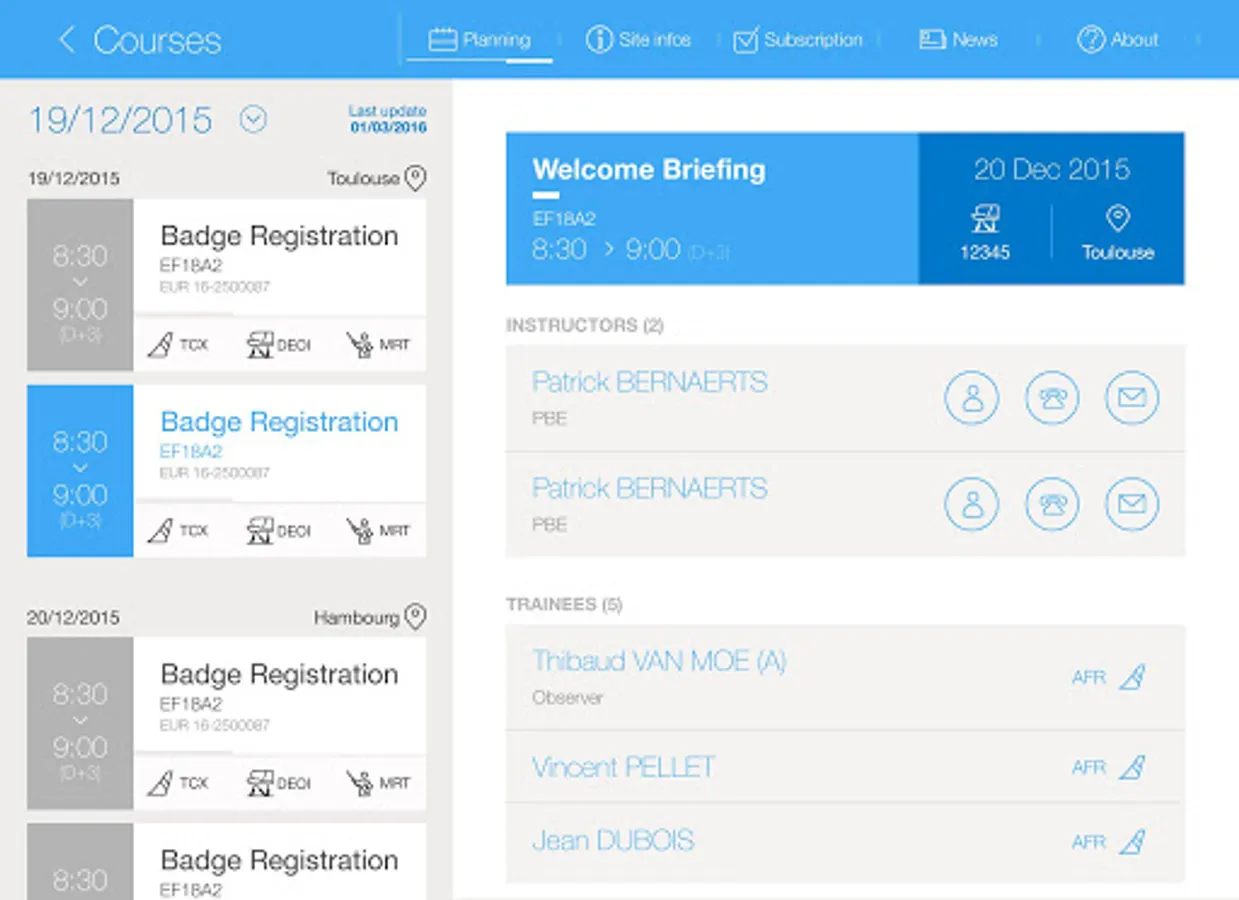
Task: Click the location pin next to Toulouse date header
Action: 415,179
